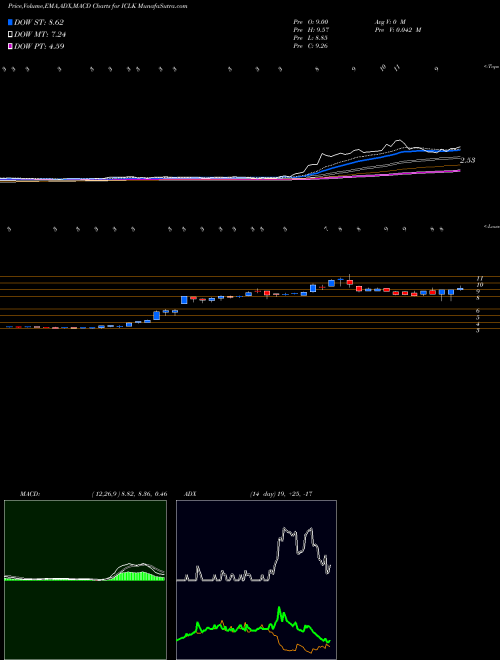The height and width of the screenshot is (660, 500).
Task: Click the 2.53 EMA end label
Action: click(468, 160)
